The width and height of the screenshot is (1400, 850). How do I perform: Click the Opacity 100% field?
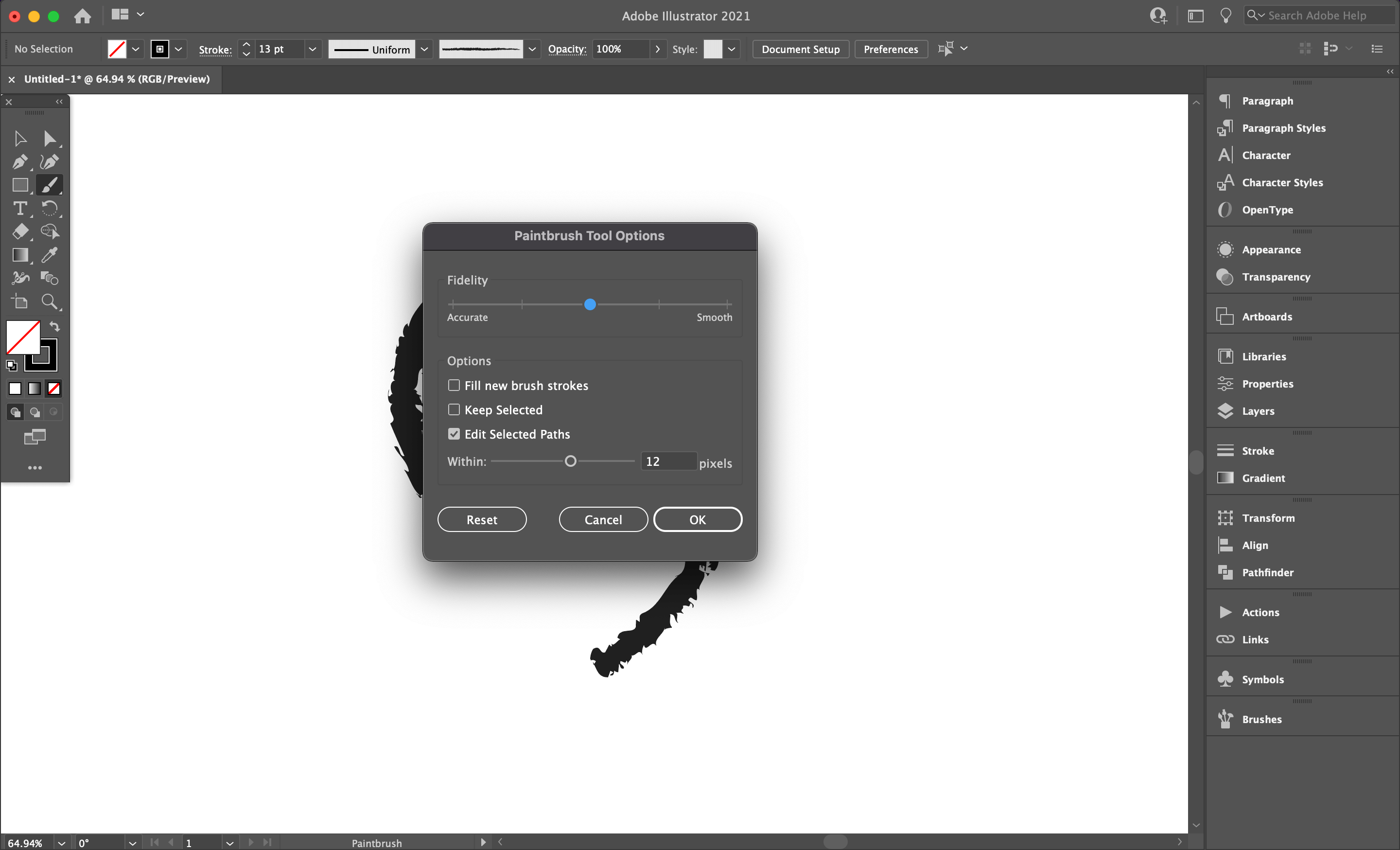pos(620,49)
